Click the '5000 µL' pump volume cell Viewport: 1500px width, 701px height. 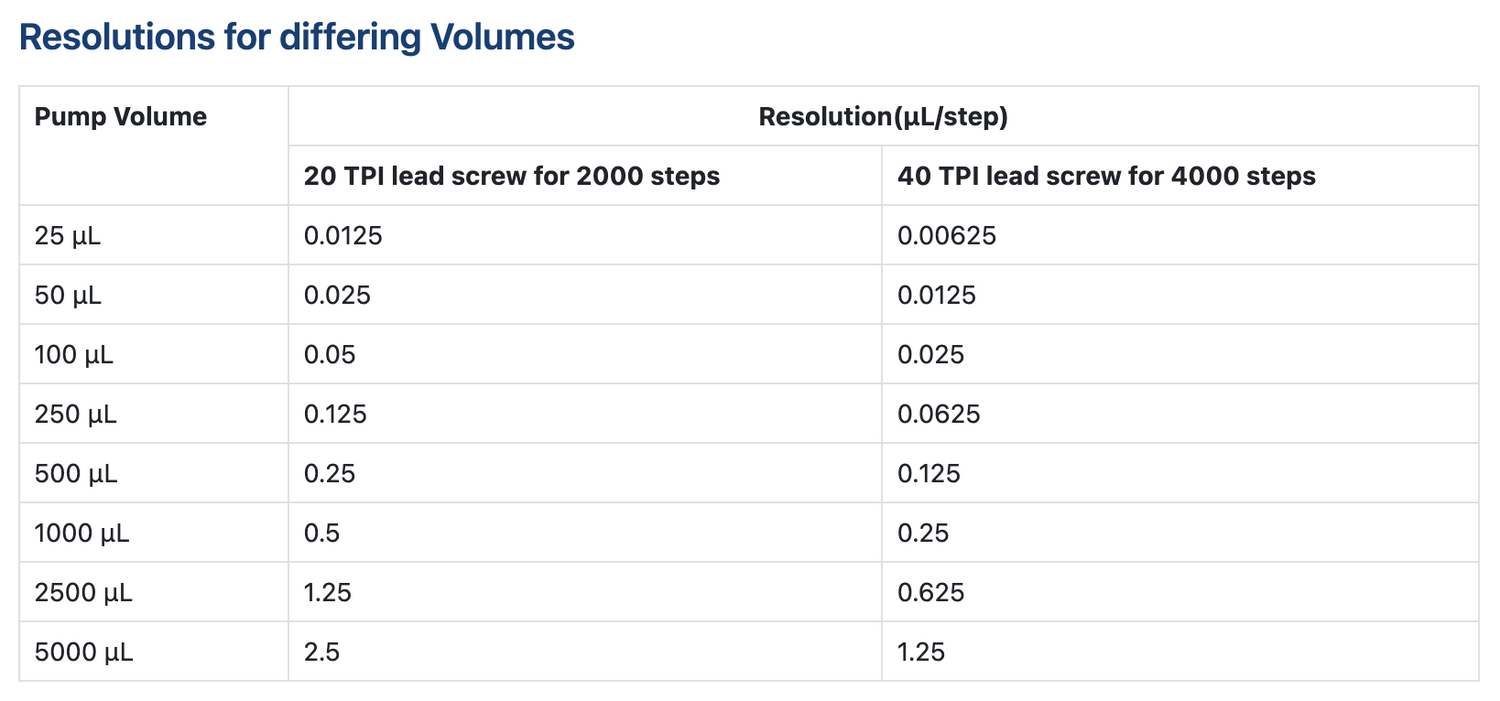[x=83, y=652]
